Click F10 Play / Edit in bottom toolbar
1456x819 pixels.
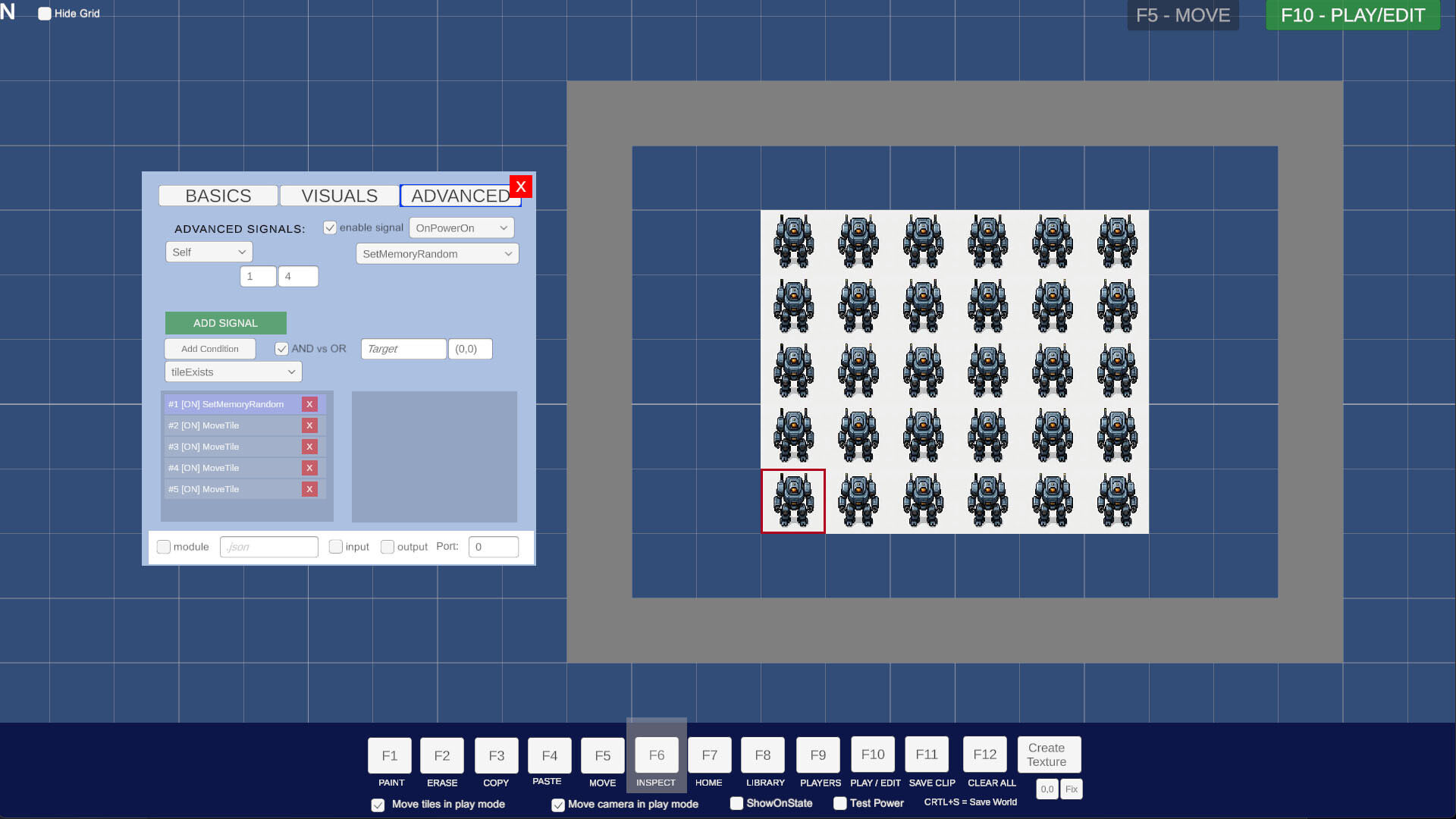pyautogui.click(x=873, y=755)
